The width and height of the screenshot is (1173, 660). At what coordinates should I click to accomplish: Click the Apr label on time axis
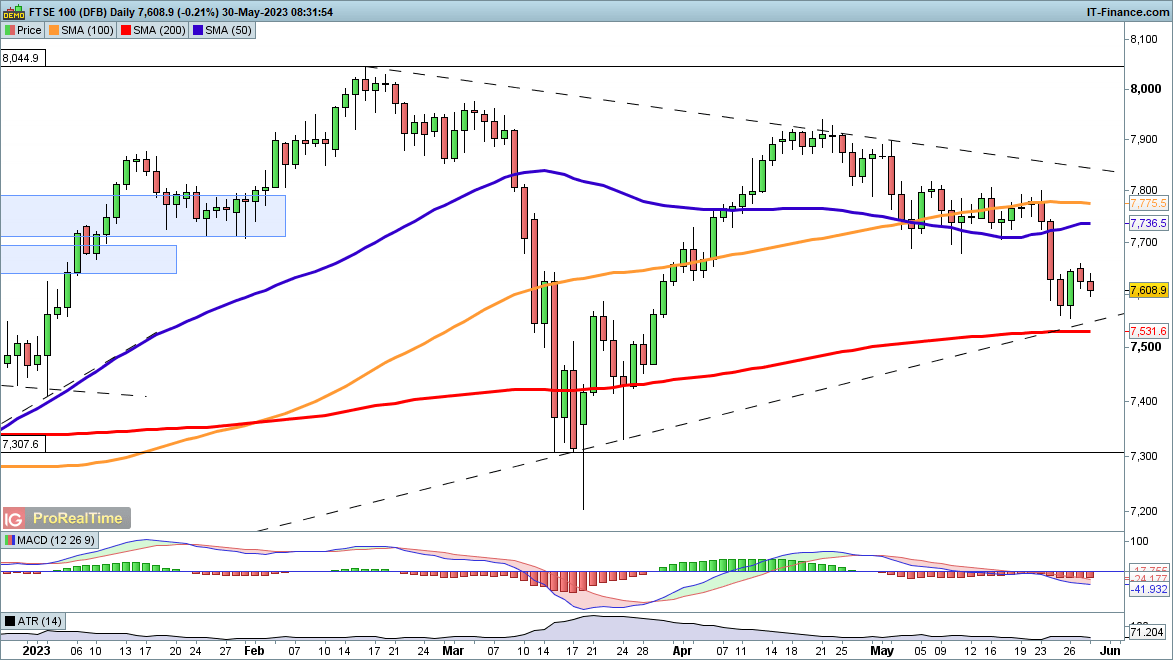(682, 650)
